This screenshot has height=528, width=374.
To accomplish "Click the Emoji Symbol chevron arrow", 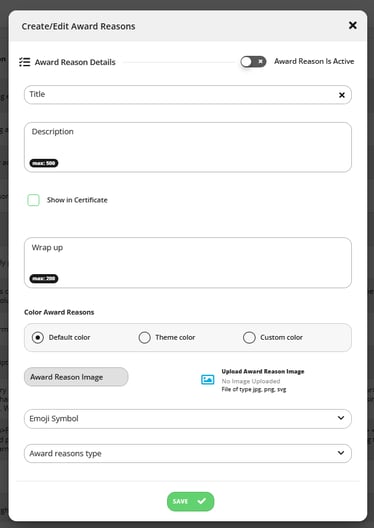I will (x=341, y=418).
